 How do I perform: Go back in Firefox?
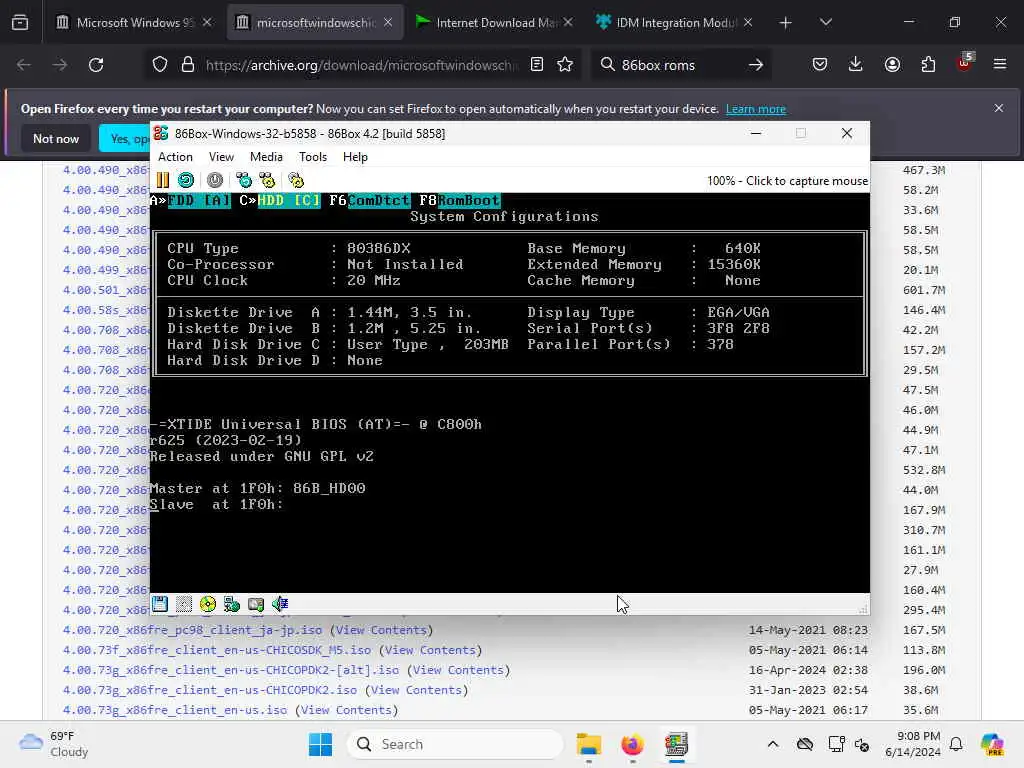[24, 65]
